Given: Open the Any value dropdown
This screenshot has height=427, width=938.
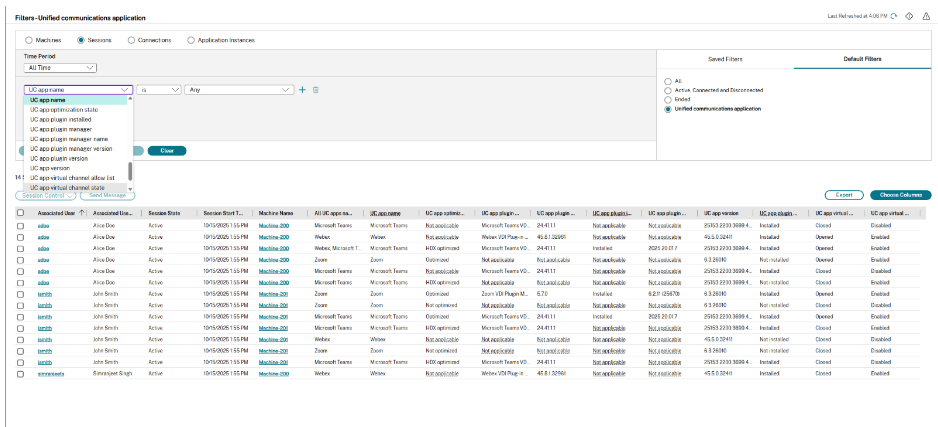Looking at the screenshot, I should pyautogui.click(x=239, y=90).
